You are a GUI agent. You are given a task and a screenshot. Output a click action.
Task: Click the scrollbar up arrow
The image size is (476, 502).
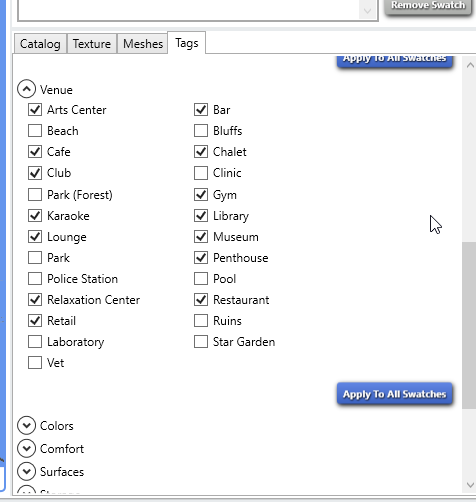tap(470, 65)
